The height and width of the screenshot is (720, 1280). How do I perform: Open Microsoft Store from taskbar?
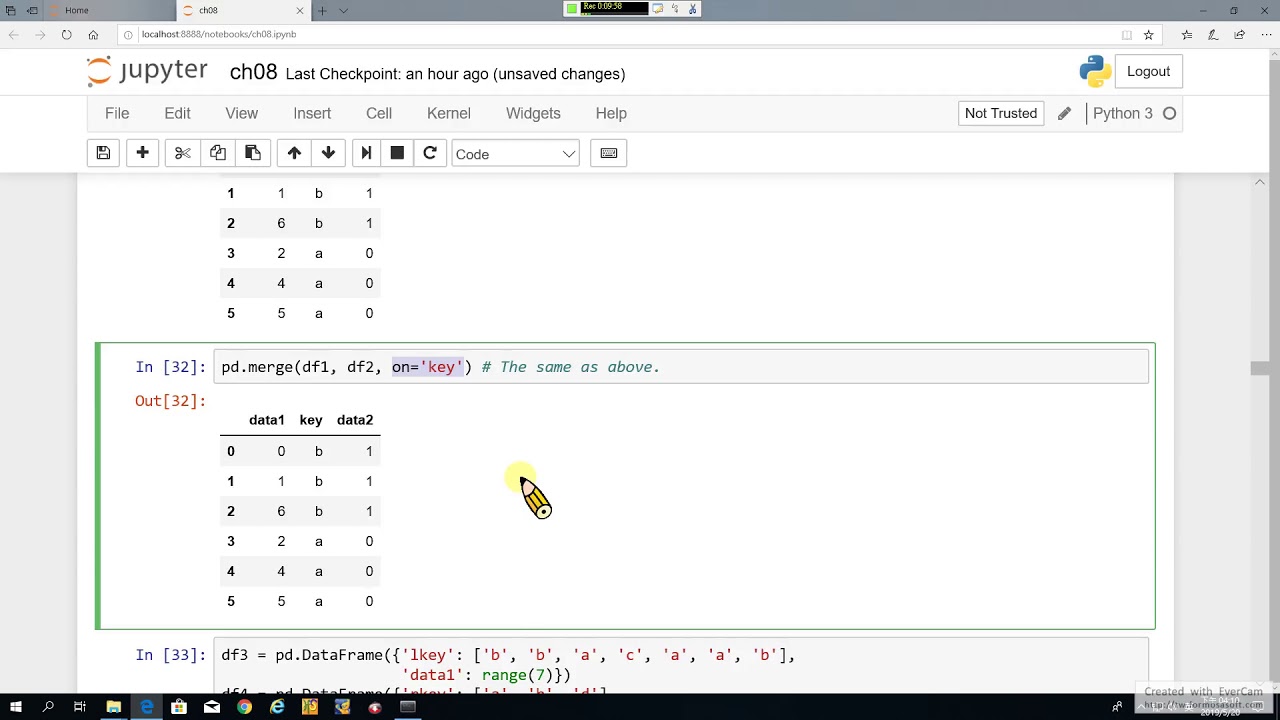pos(179,707)
